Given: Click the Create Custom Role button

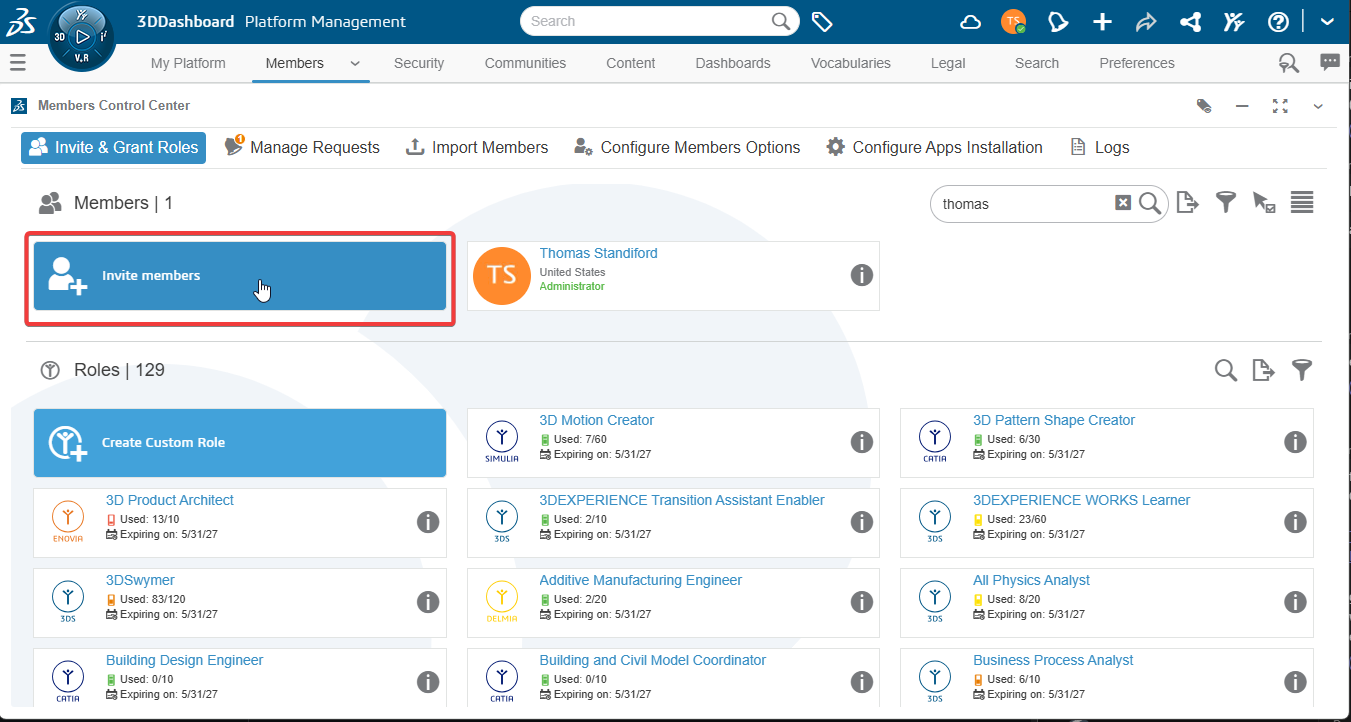Looking at the screenshot, I should click(x=240, y=443).
